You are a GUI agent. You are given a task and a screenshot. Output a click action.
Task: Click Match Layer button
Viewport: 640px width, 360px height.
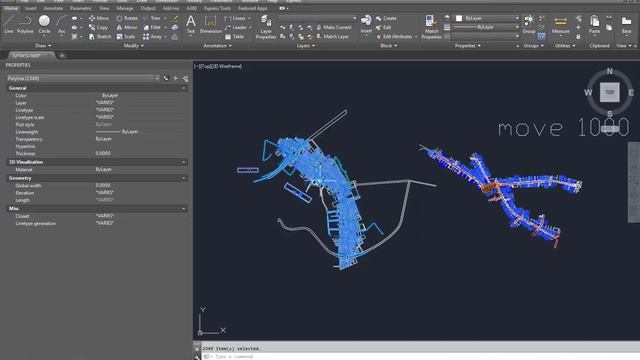point(332,37)
